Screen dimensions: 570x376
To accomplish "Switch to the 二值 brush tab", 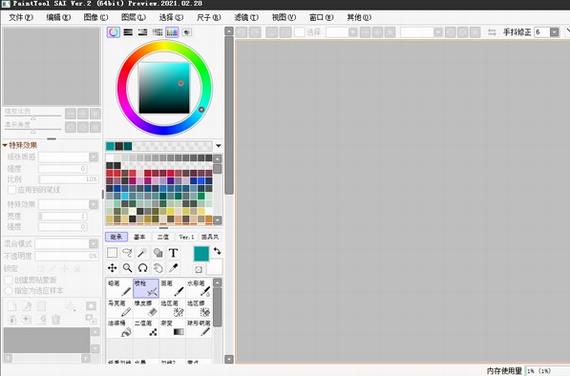I will pos(163,237).
